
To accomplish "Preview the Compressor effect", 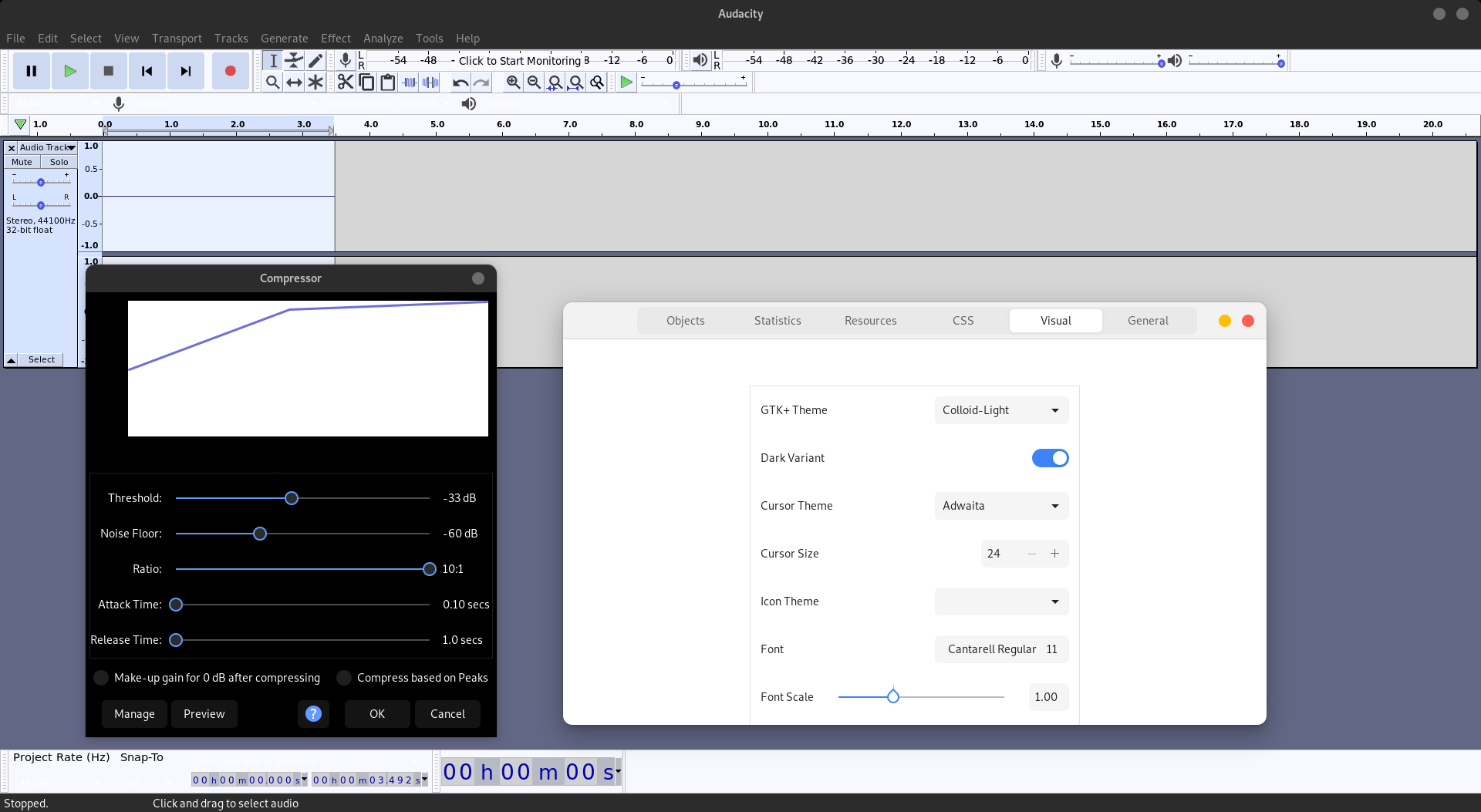I will tap(204, 713).
